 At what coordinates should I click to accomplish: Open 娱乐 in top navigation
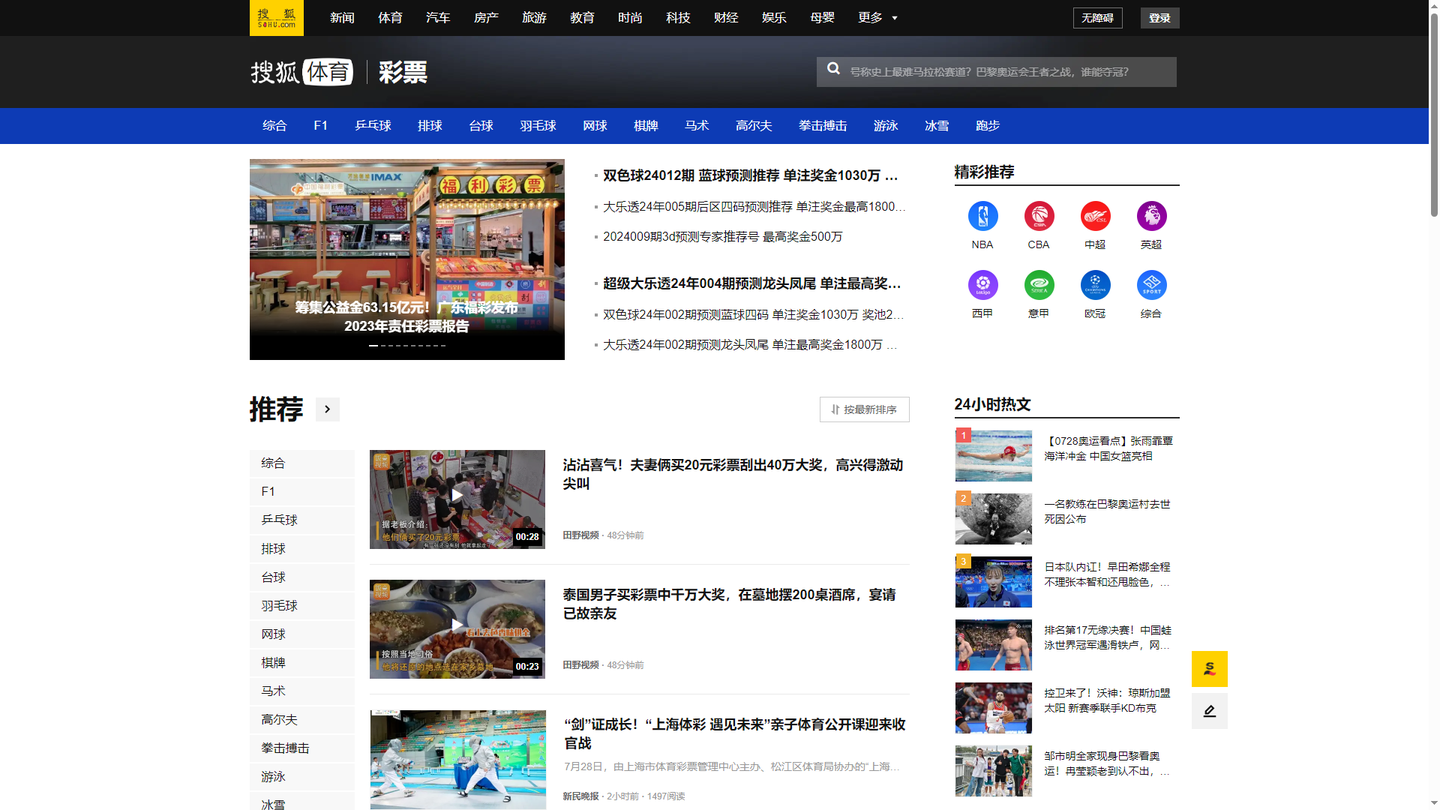774,17
